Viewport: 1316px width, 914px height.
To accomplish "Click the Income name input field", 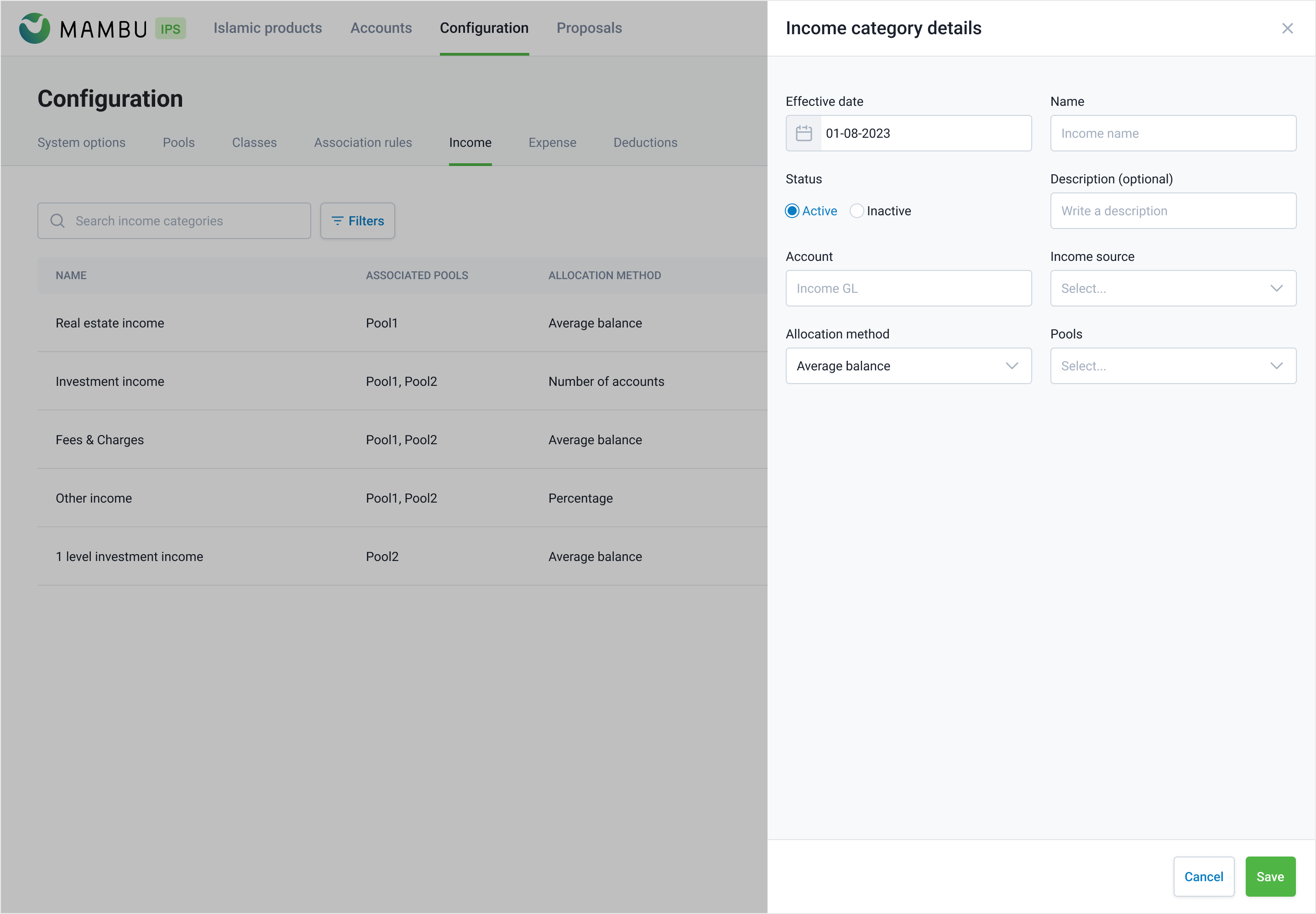I will pos(1172,134).
